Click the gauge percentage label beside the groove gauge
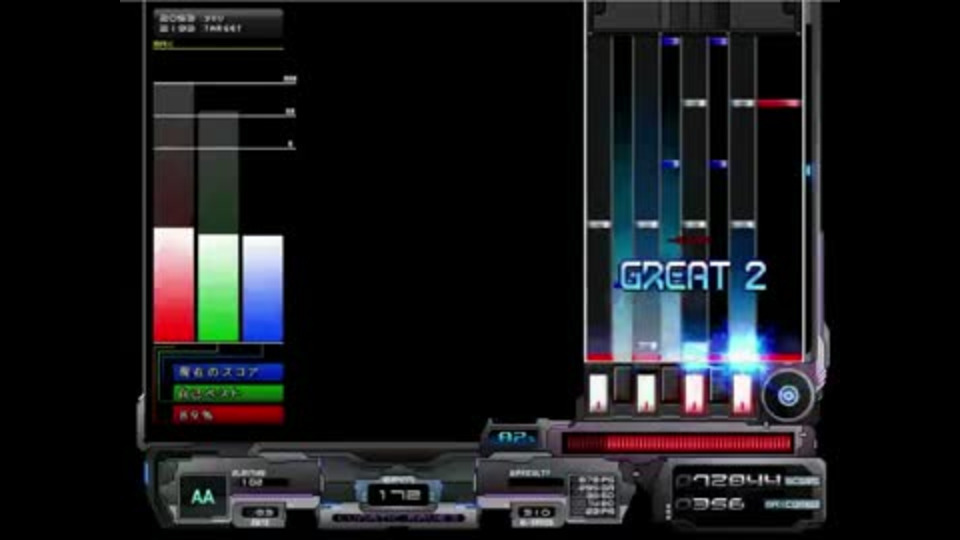Screen dimensions: 960x540 pos(515,437)
